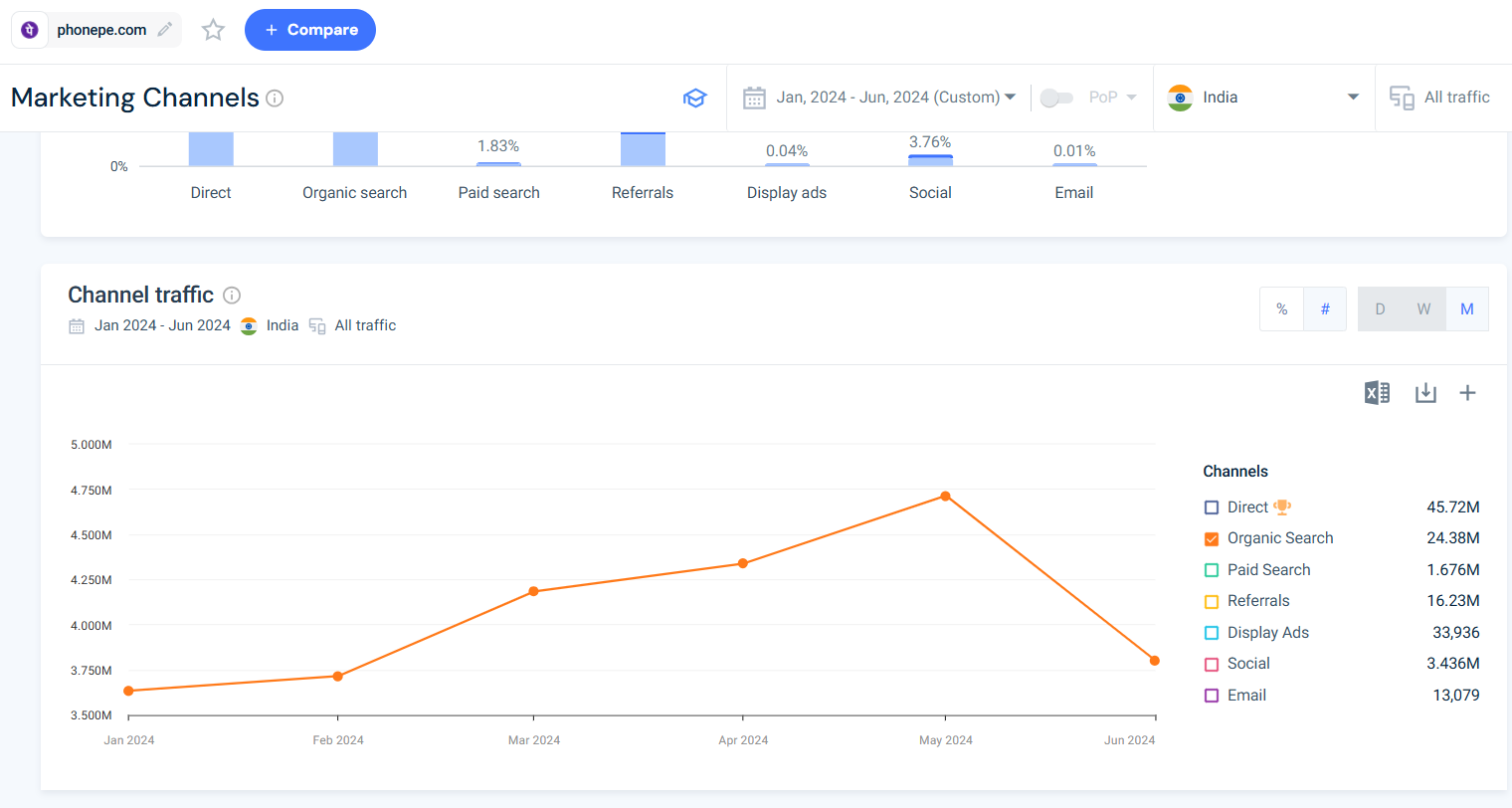Viewport: 1512px width, 808px height.
Task: Click the Referrals bar in top chart
Action: click(x=643, y=149)
